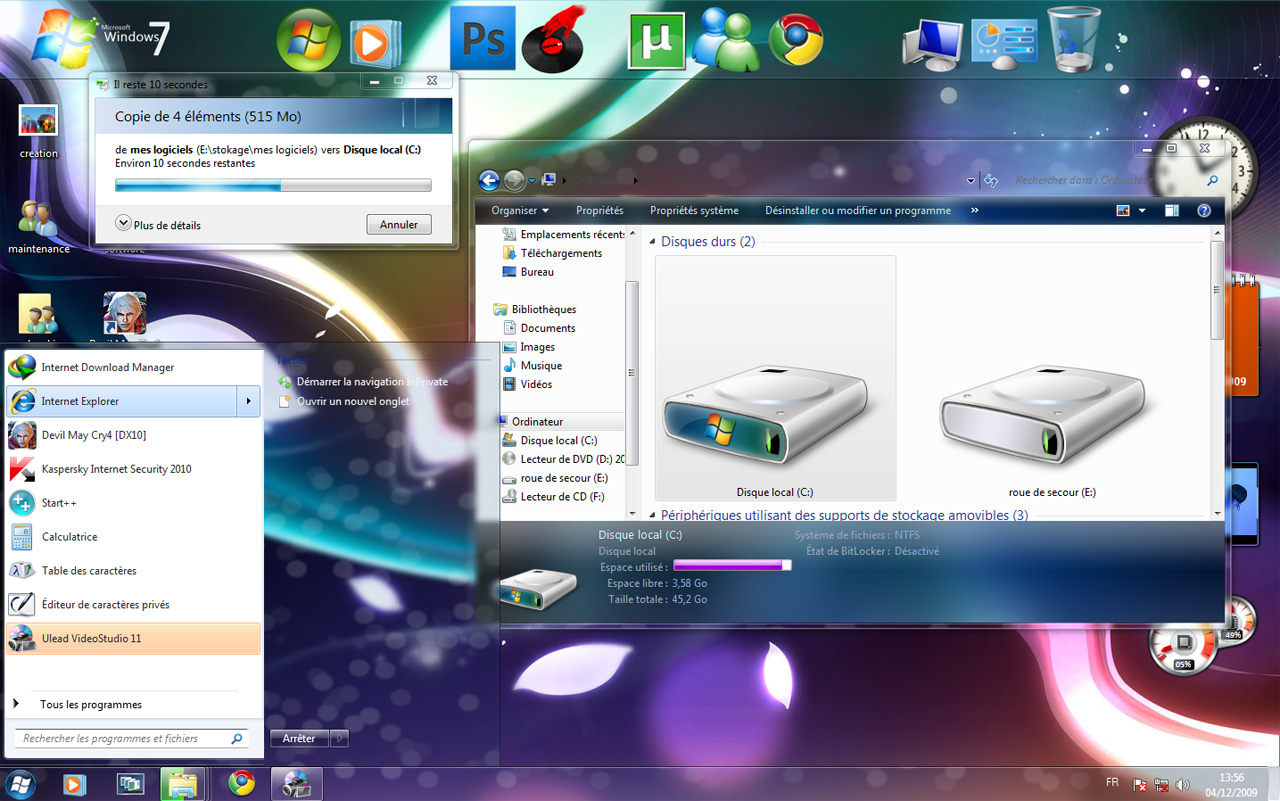Click the Explorer back arrow button
The image size is (1280, 801).
(x=489, y=181)
